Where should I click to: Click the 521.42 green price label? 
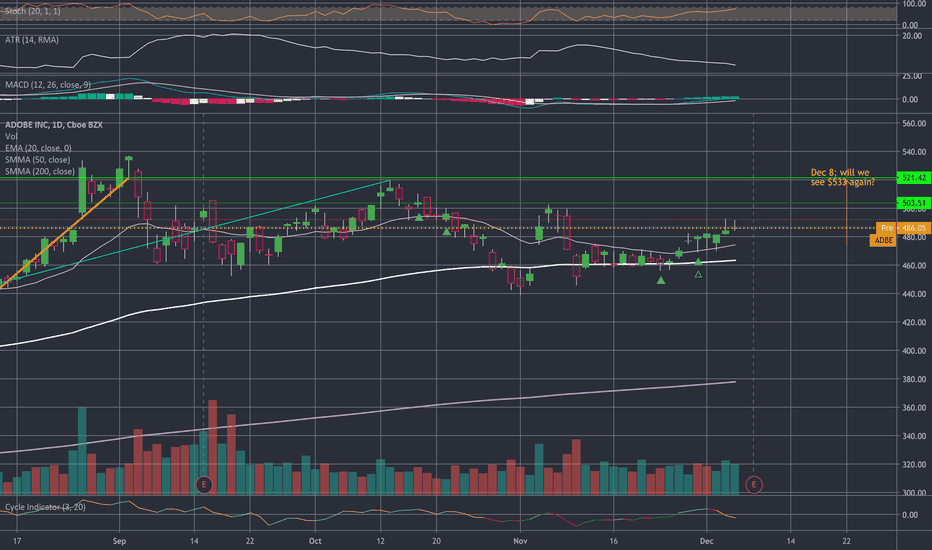tap(914, 178)
